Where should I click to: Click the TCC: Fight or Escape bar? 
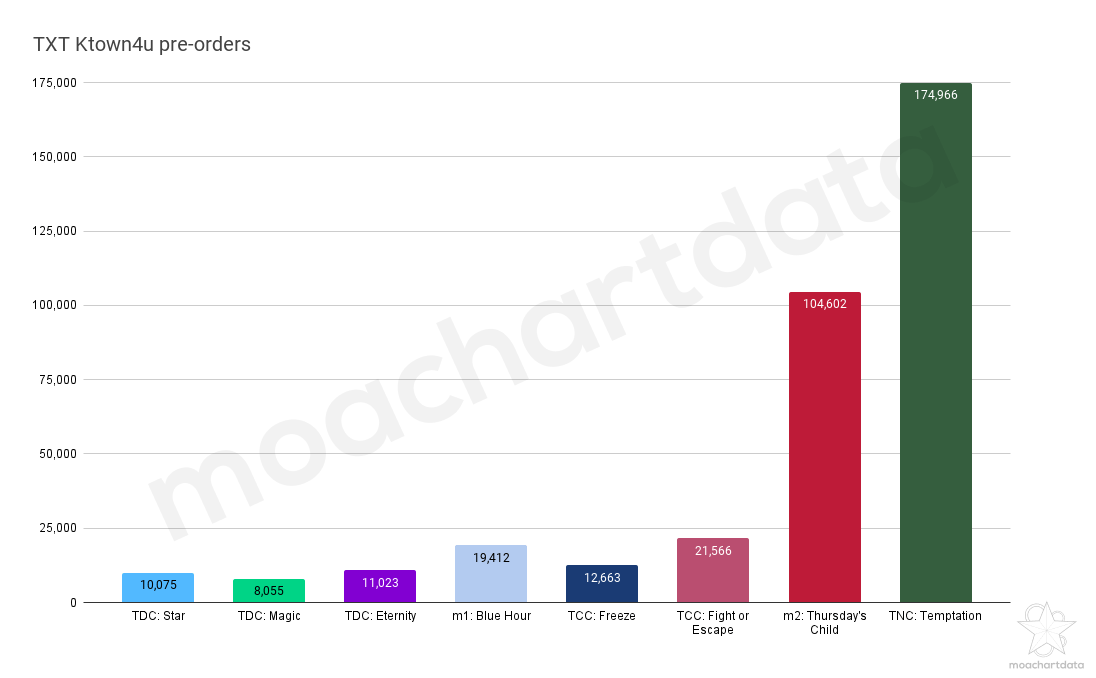[x=713, y=570]
